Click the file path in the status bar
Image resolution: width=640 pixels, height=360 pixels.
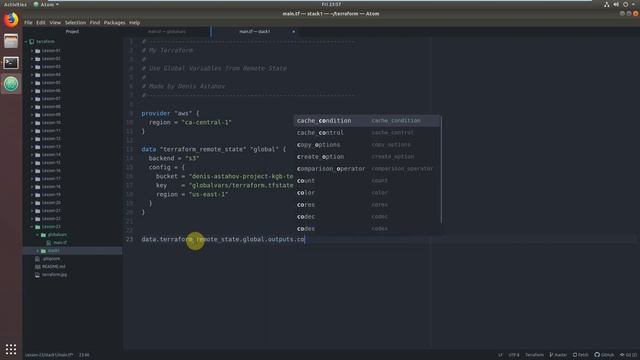coord(49,355)
